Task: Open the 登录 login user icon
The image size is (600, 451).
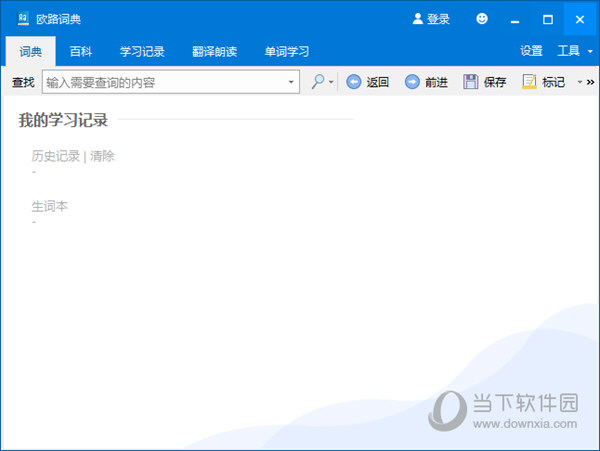Action: 417,19
